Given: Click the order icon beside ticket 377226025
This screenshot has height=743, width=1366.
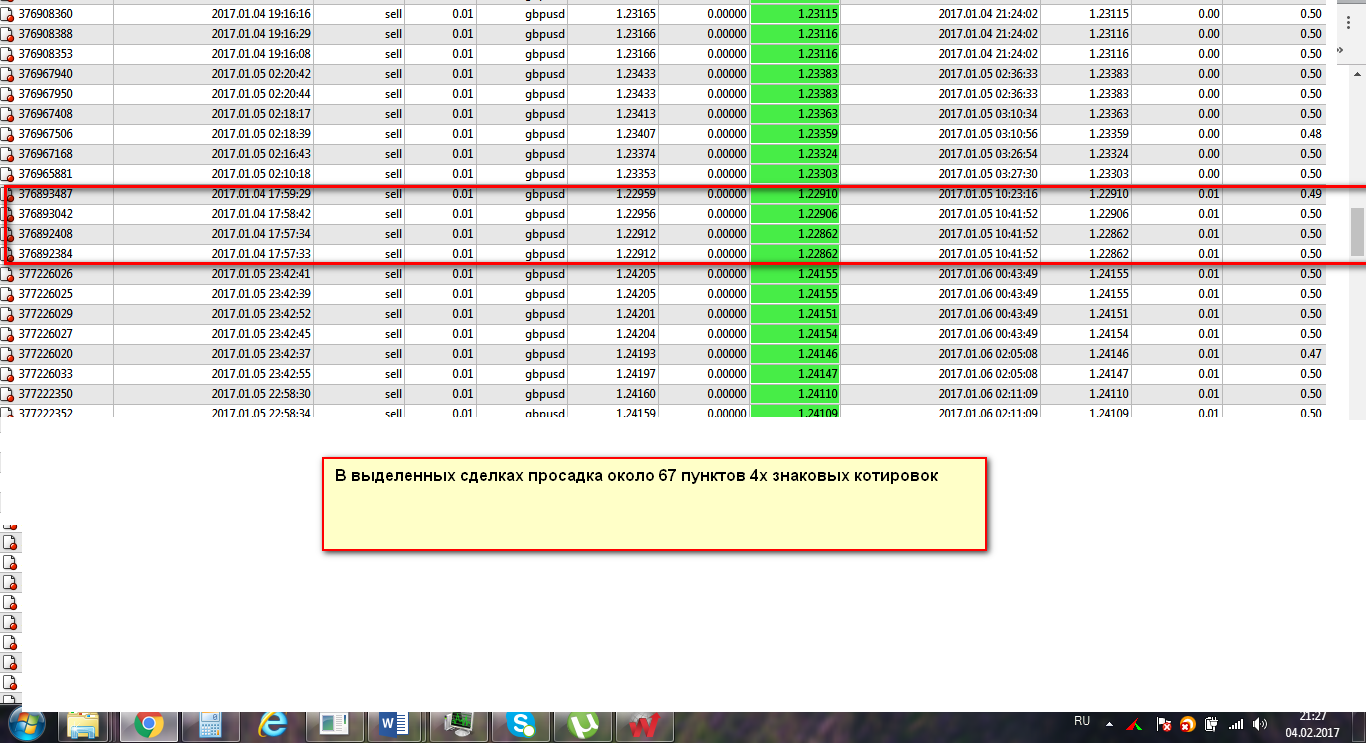Looking at the screenshot, I should click(x=7, y=295).
